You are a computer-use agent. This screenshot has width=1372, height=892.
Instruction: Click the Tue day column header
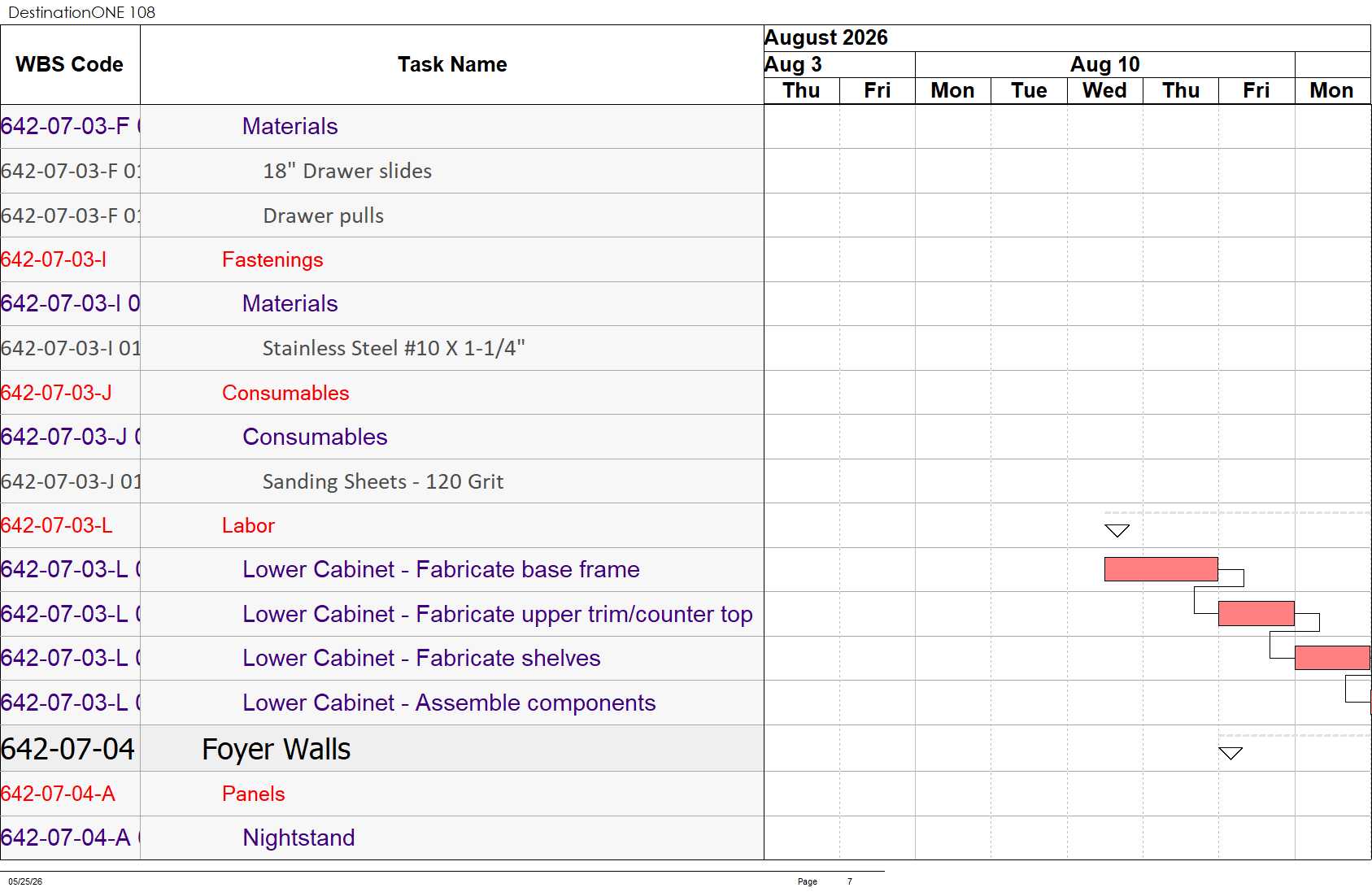point(1029,90)
